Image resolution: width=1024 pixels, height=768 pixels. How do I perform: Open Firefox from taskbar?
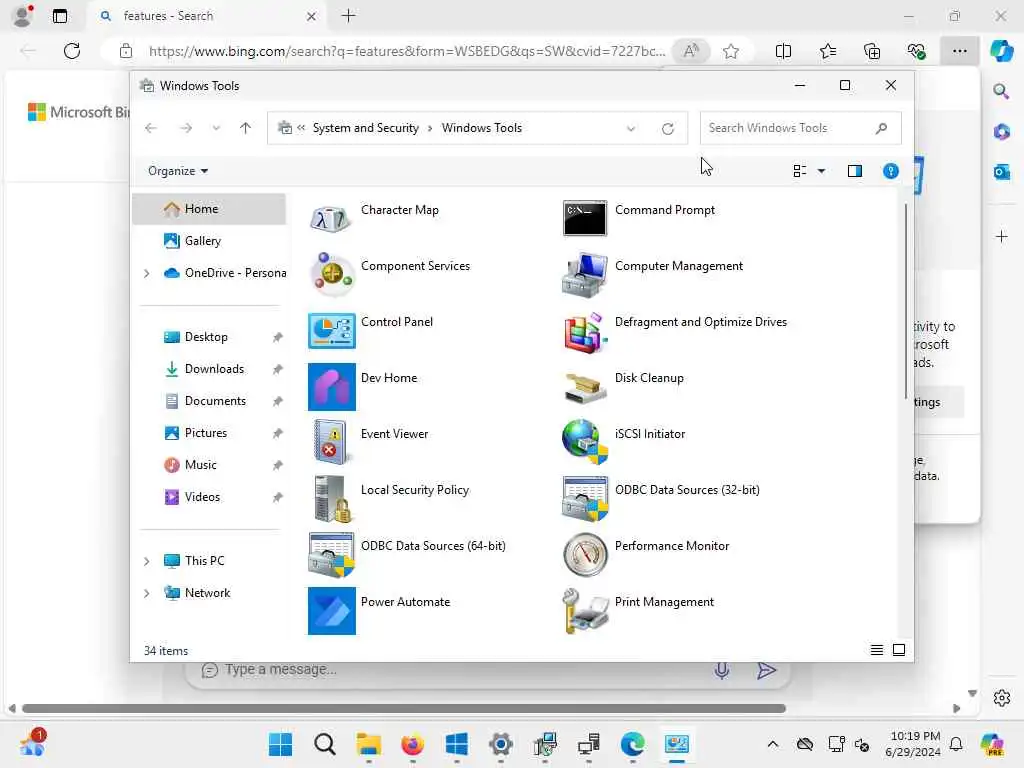point(412,744)
